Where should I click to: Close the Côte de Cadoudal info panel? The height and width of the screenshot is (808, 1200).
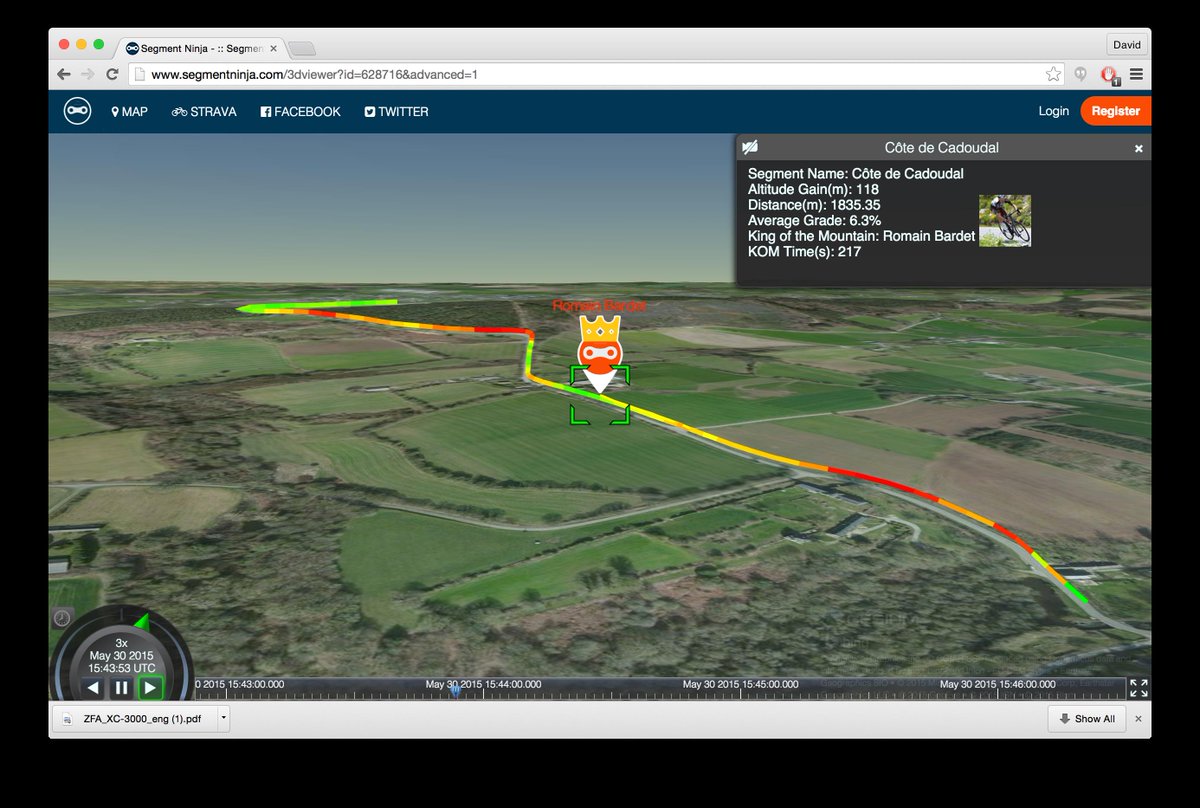coord(1138,148)
